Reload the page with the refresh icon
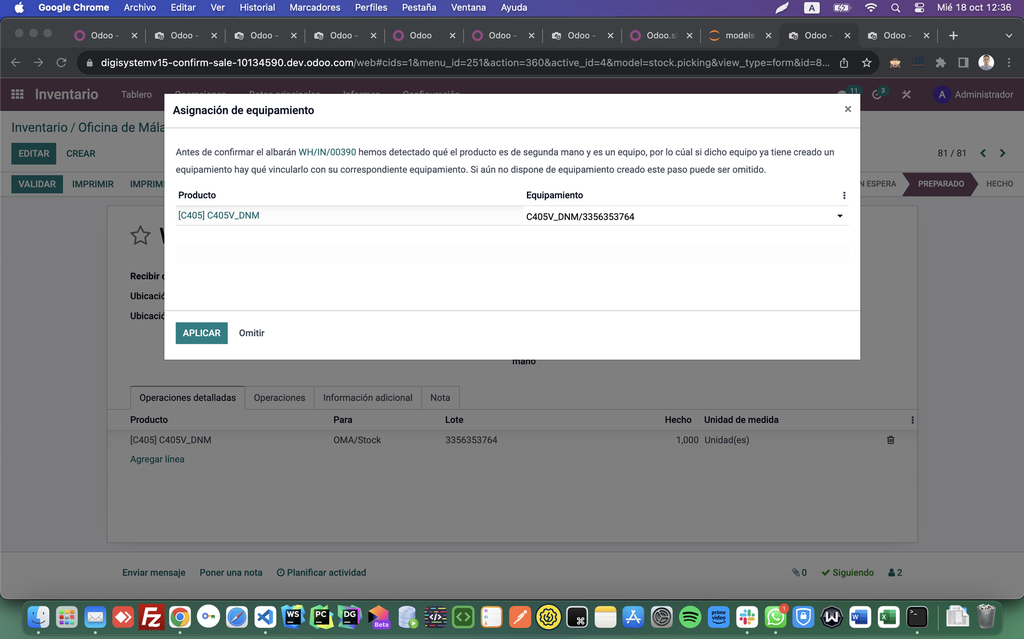Image resolution: width=1024 pixels, height=639 pixels. tap(61, 63)
